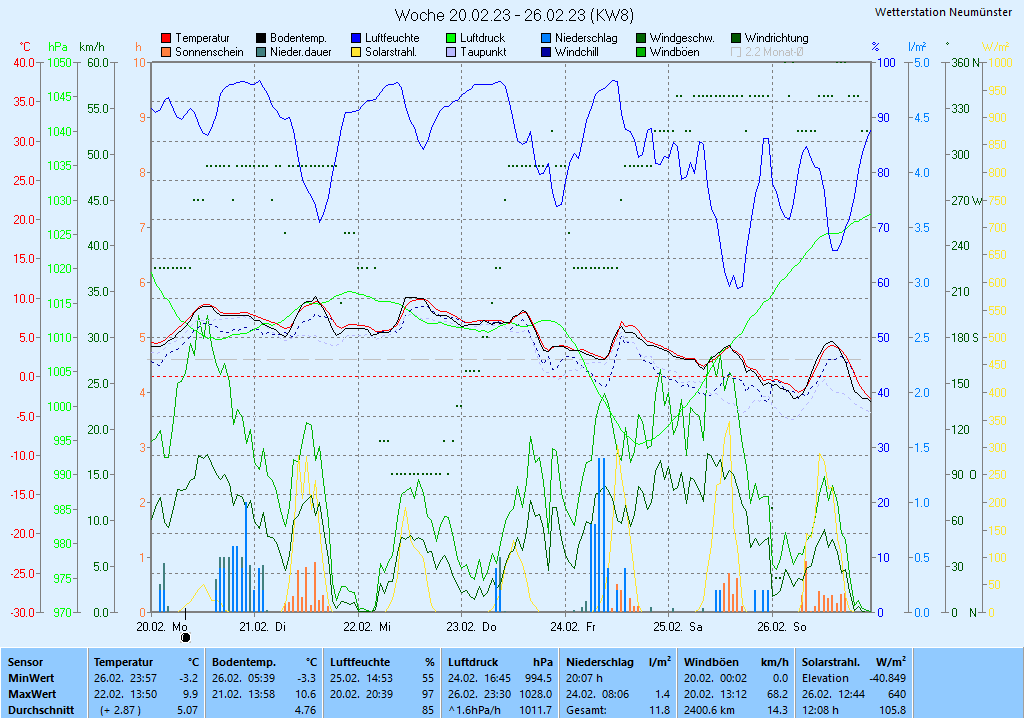Click the Temperatur column header in the table

pyautogui.click(x=123, y=662)
